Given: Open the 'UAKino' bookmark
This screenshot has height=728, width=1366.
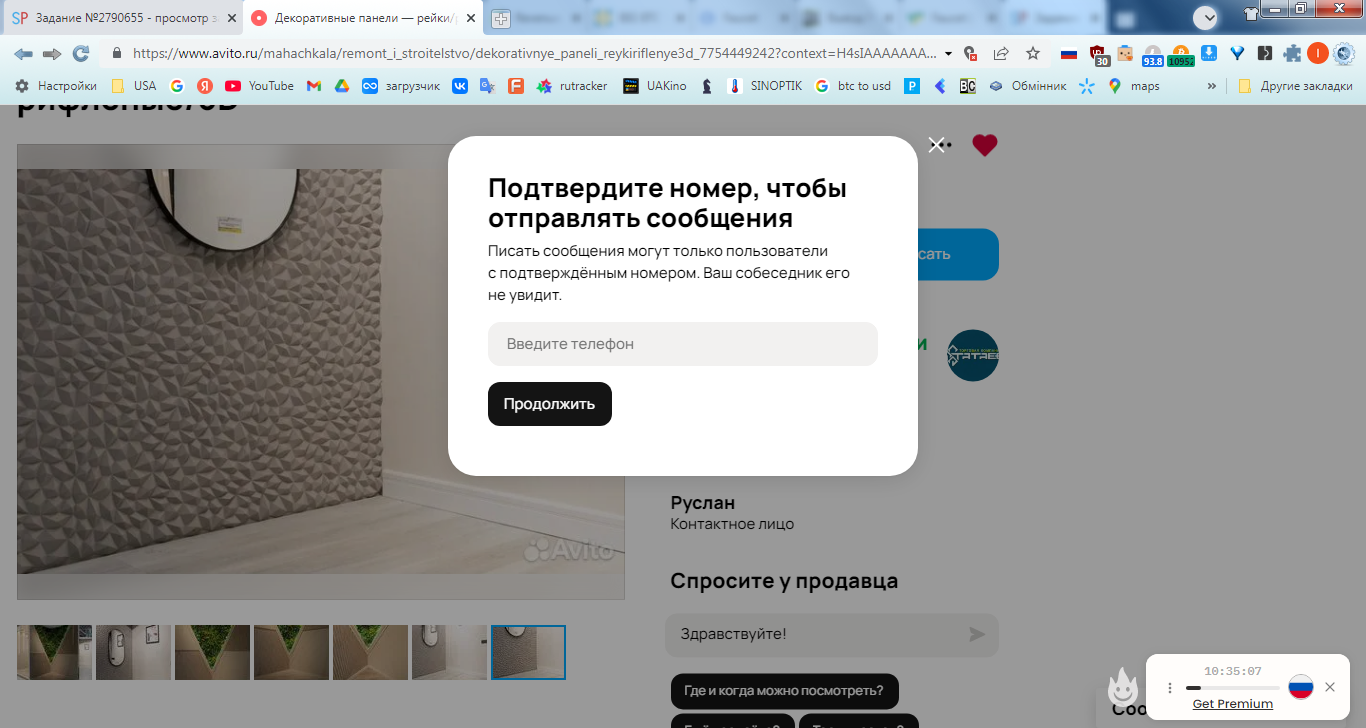Looking at the screenshot, I should pyautogui.click(x=655, y=86).
